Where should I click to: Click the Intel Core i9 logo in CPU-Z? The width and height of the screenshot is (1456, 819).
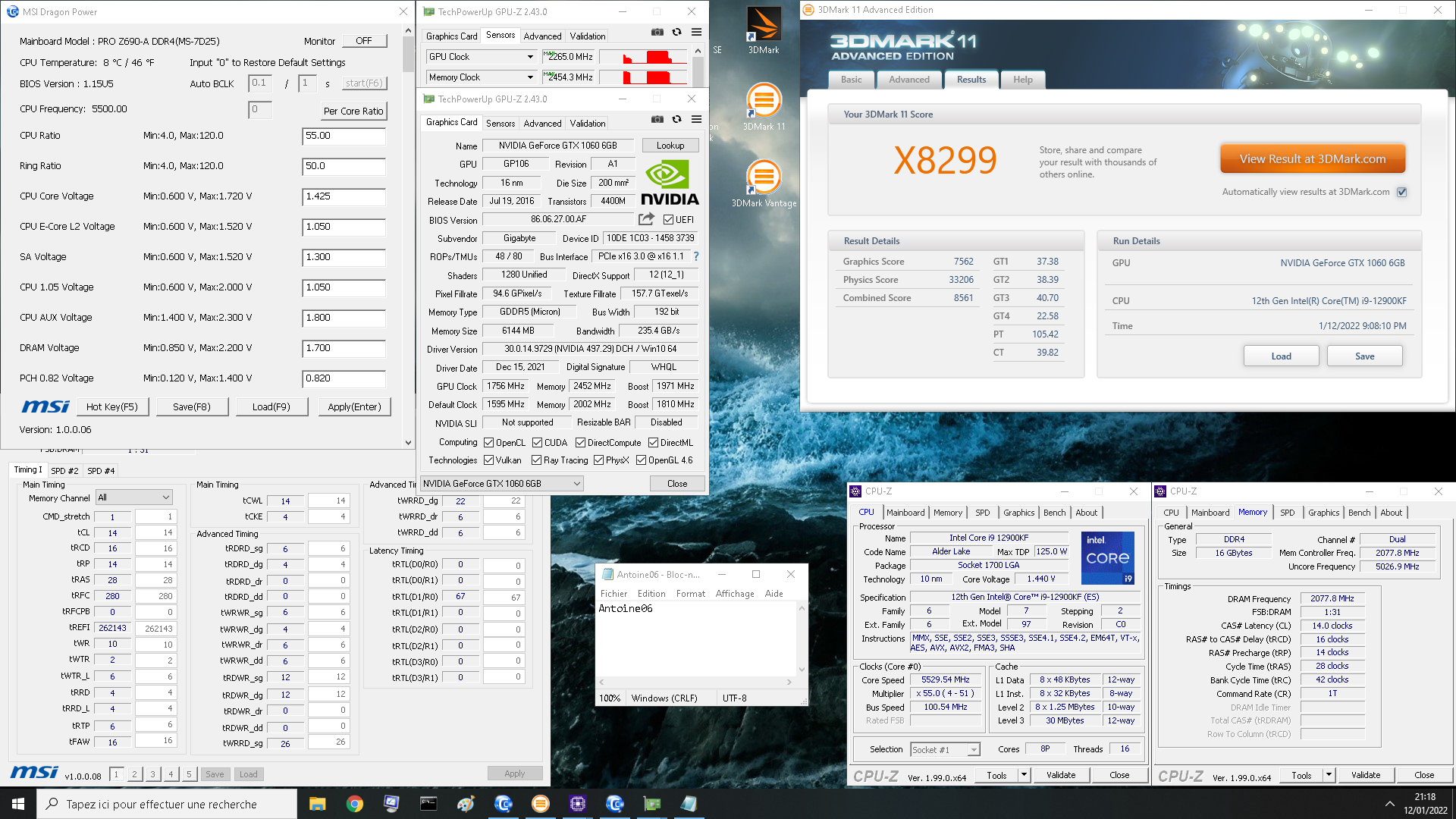pos(1107,557)
